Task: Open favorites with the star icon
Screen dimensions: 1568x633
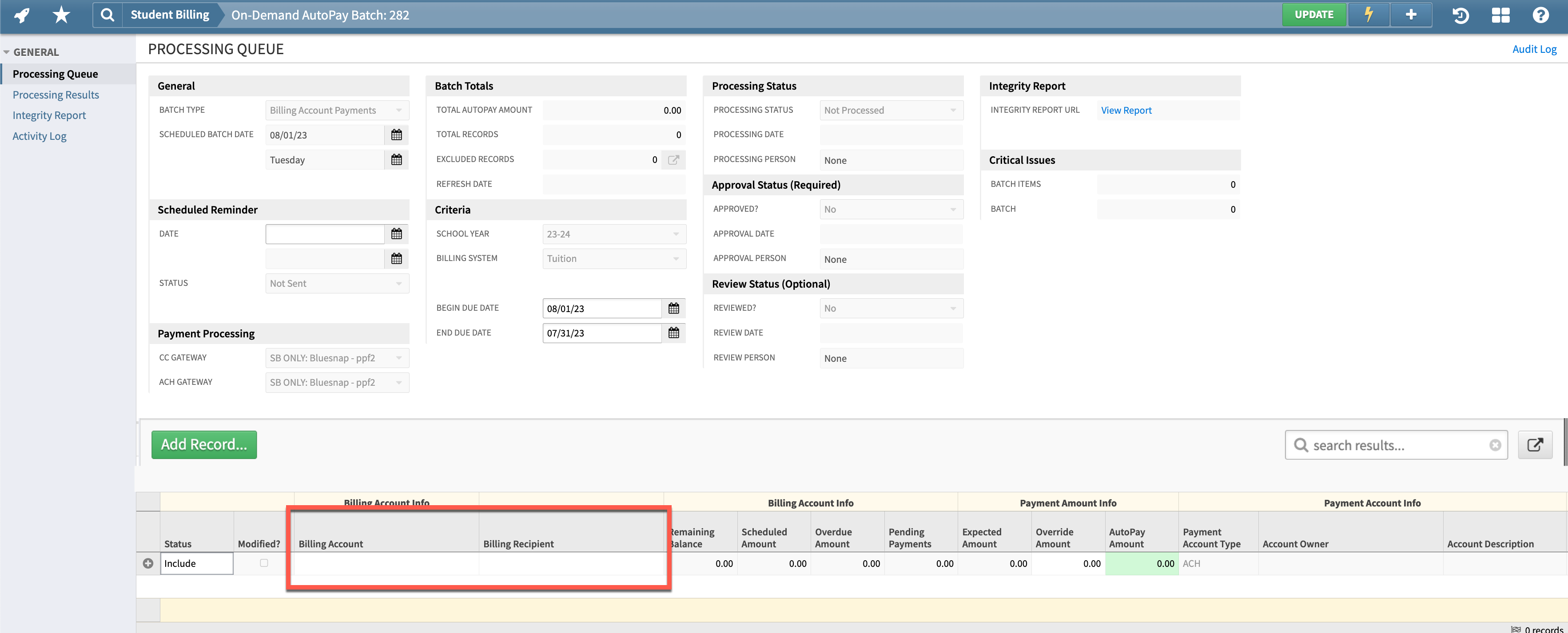Action: click(x=61, y=15)
